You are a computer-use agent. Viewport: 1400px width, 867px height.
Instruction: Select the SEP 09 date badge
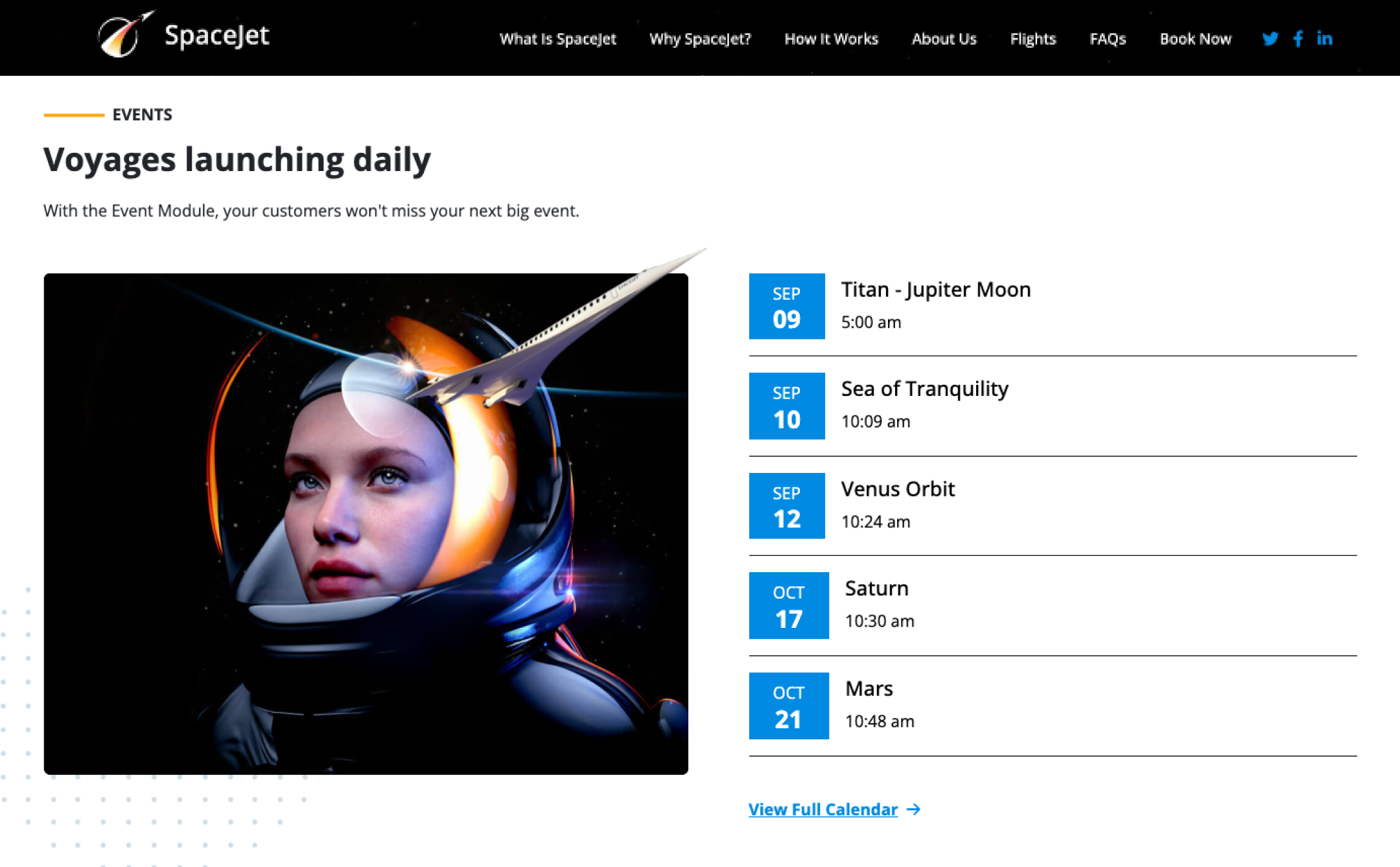click(787, 306)
